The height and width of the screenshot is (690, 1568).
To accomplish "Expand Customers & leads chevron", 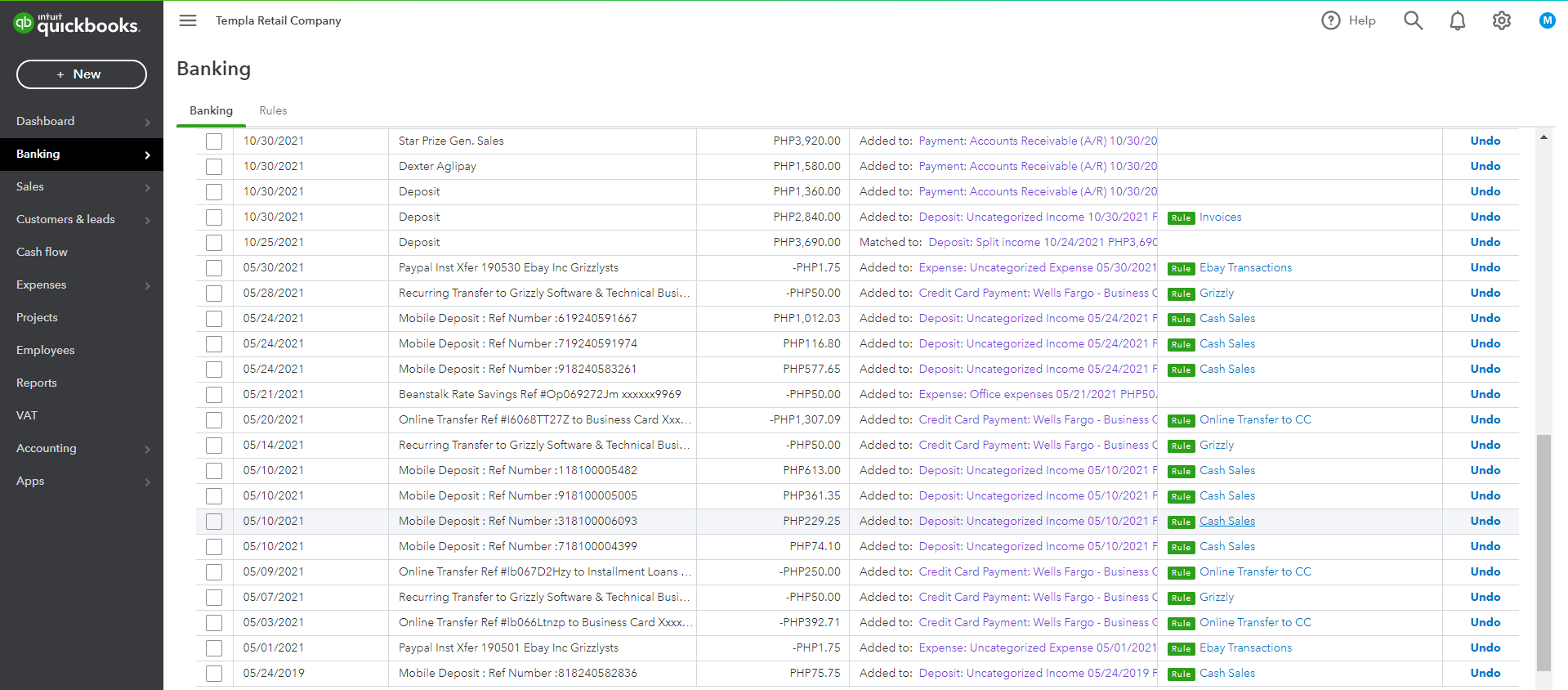I will coord(147,220).
